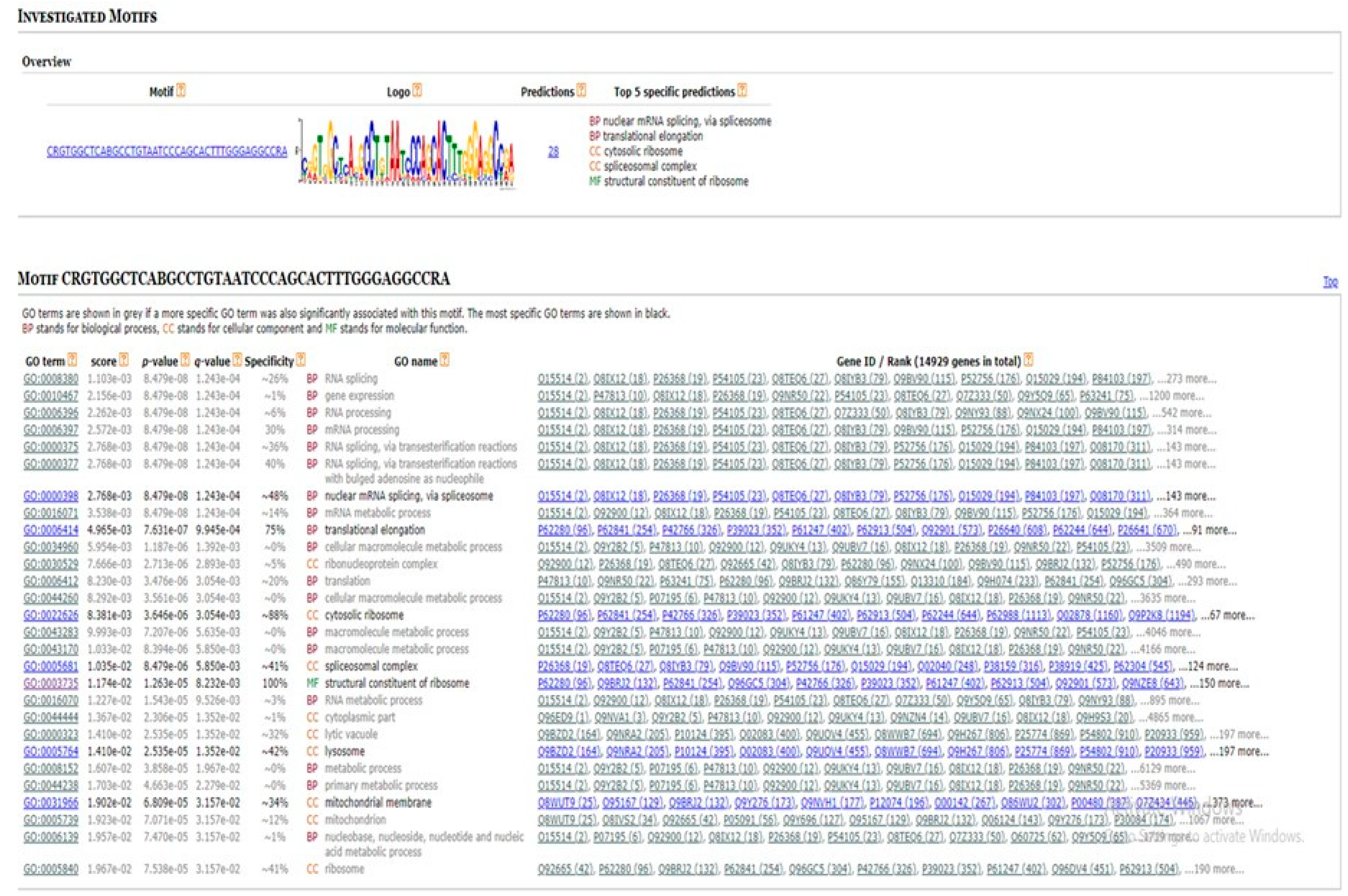Open GO:0005840 ribosome term link
Screen dimensions: 1348x896
click(x=51, y=869)
